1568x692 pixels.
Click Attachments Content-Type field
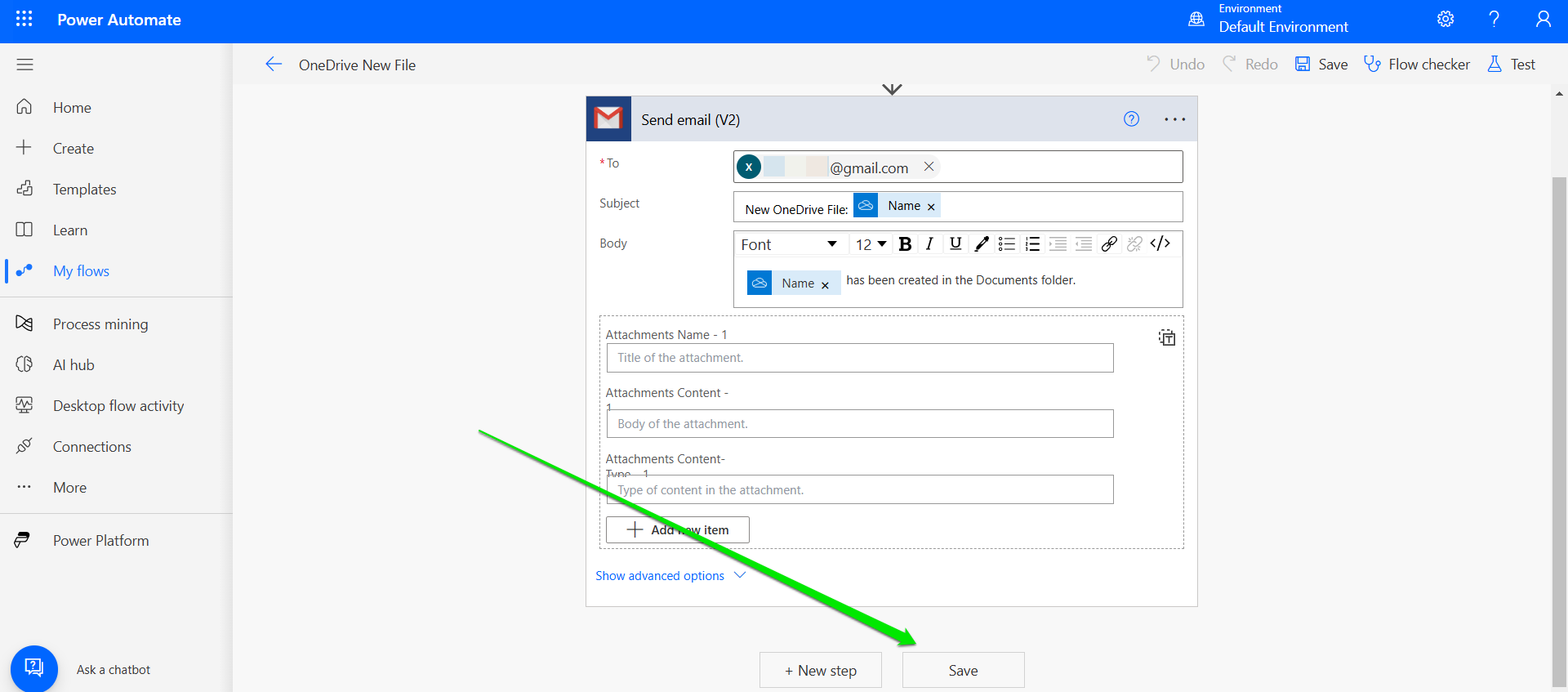click(860, 489)
